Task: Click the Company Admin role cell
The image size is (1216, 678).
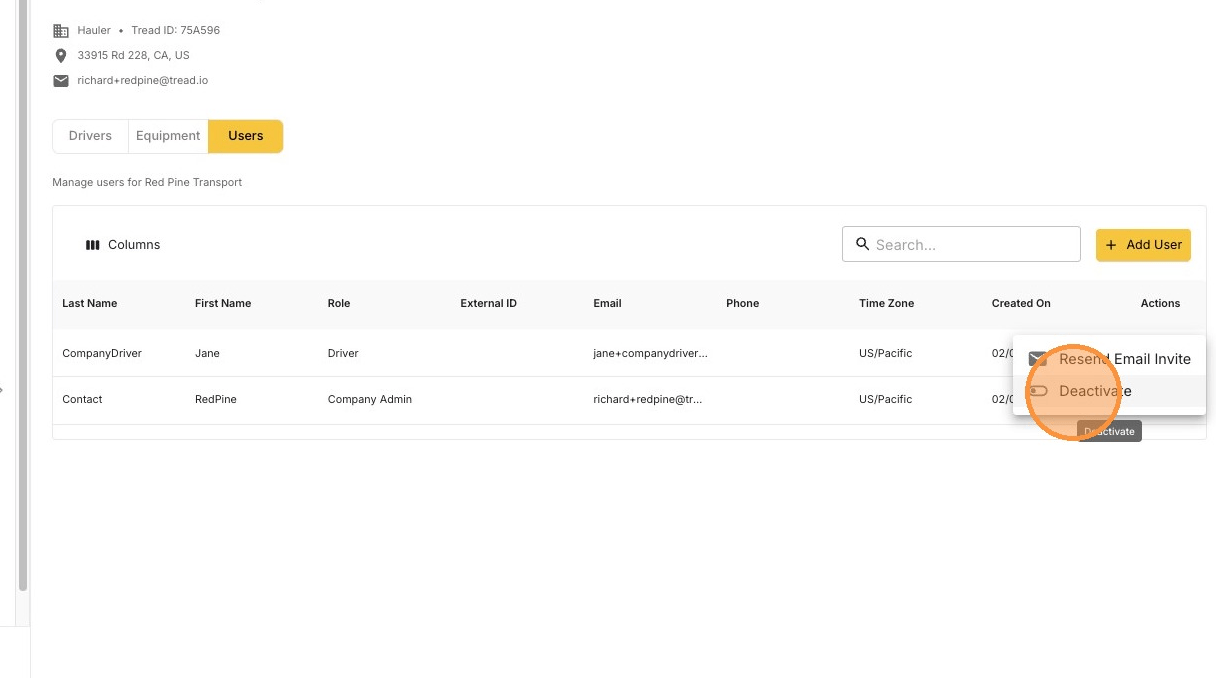Action: 370,399
